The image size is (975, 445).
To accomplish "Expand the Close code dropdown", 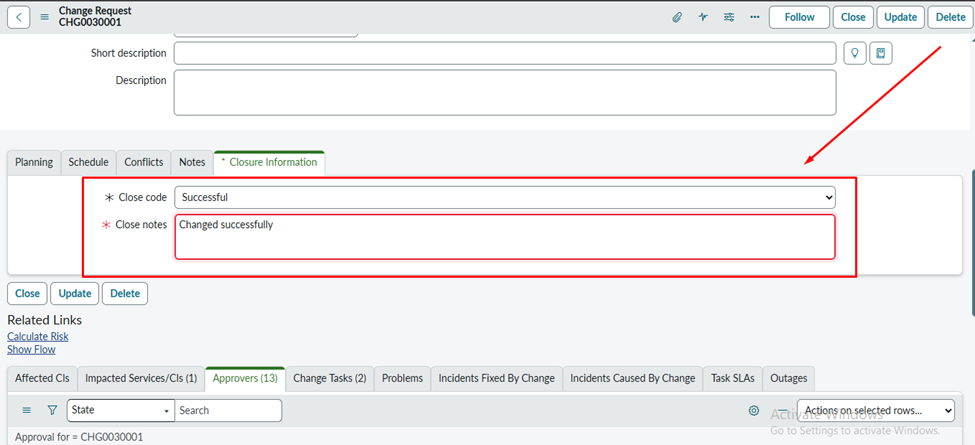I will click(x=505, y=197).
